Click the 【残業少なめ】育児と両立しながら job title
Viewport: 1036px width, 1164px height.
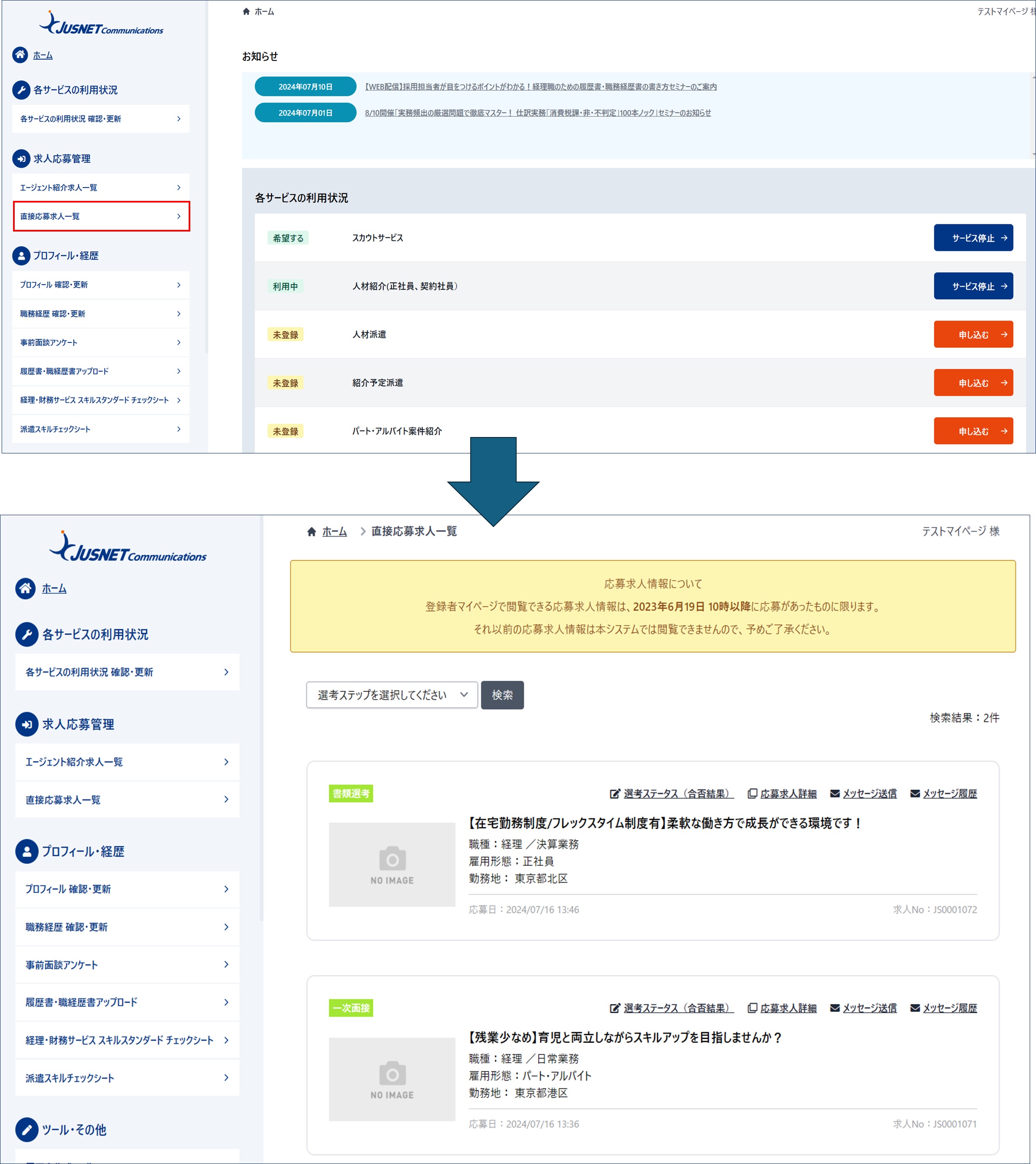coord(625,1038)
